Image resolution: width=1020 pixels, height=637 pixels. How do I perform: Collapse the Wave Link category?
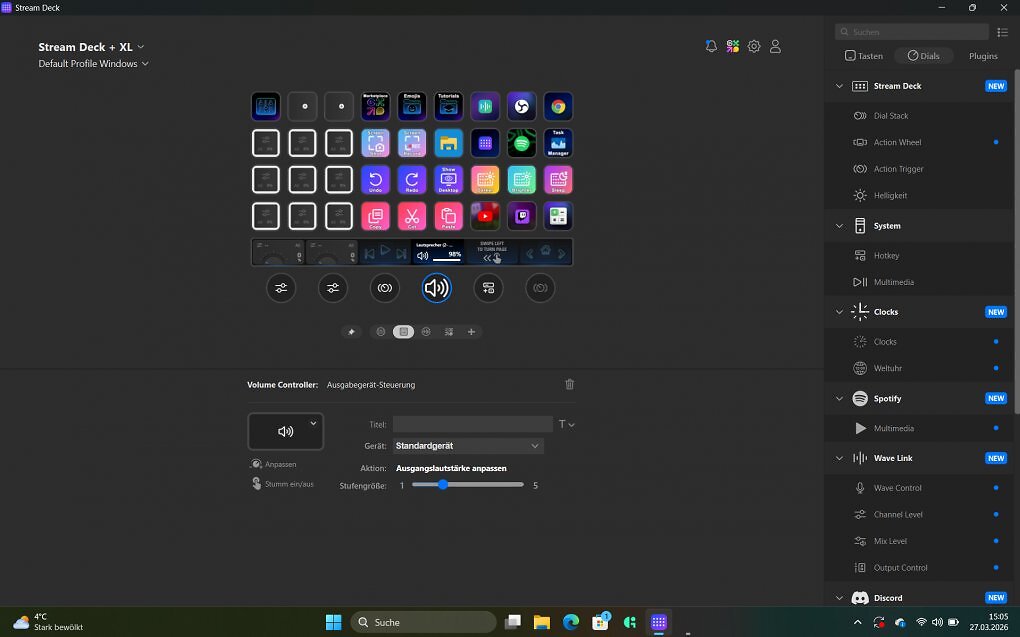(x=839, y=458)
